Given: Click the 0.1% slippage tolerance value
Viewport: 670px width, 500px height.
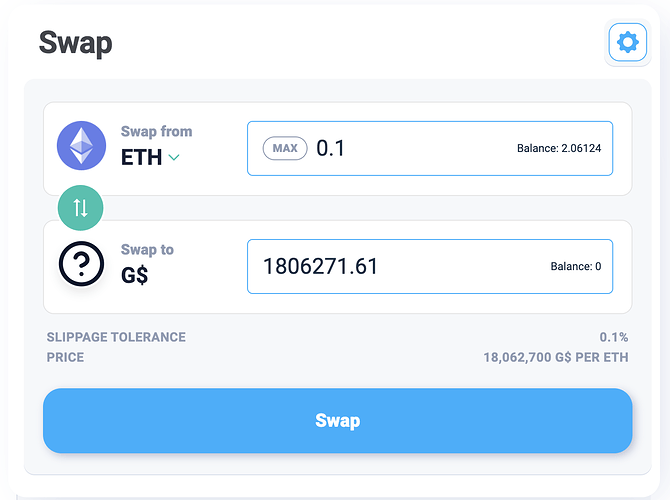Looking at the screenshot, I should pos(614,337).
